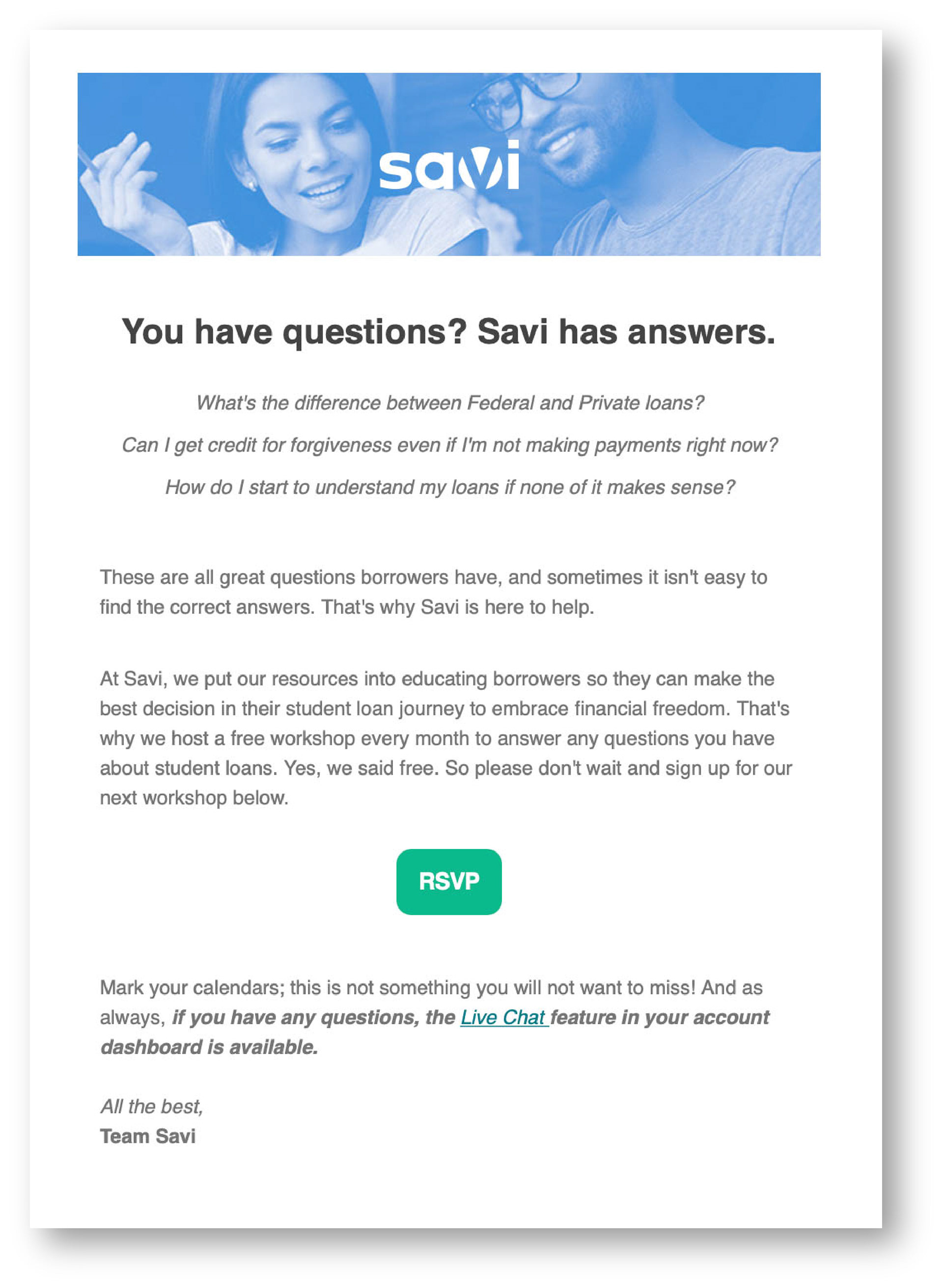Open the Live Chat link
943x1288 pixels.
(504, 1017)
